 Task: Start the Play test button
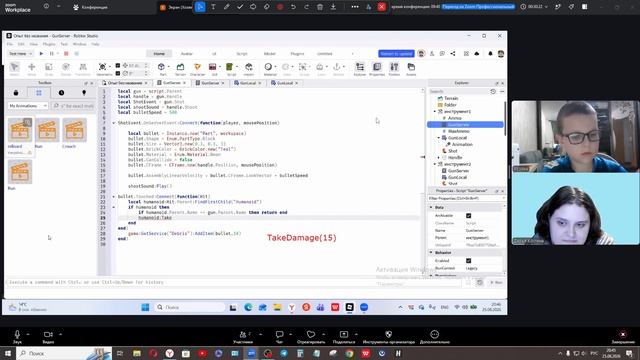41,53
